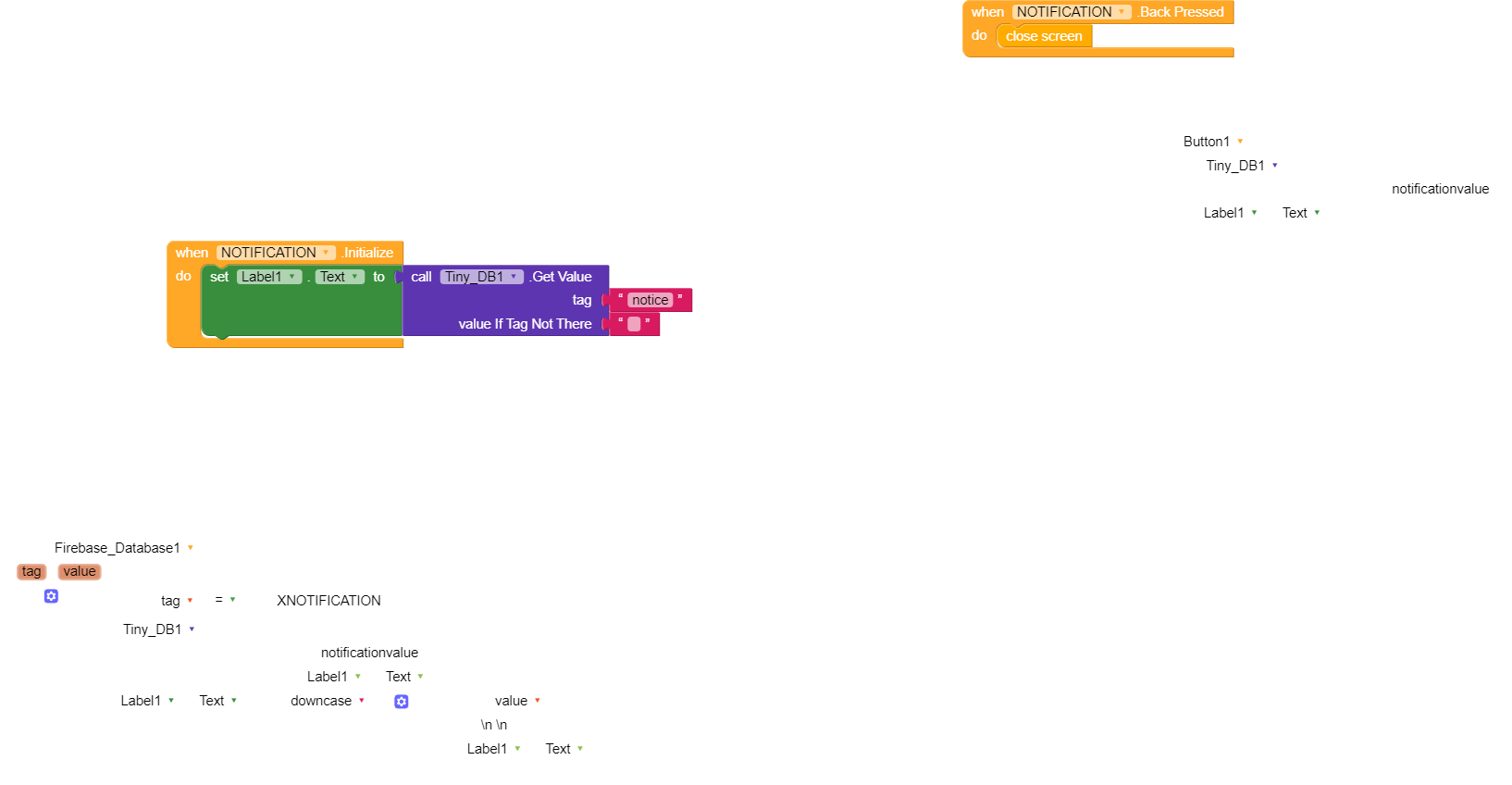Open the Firebase_Database1 component dropdown

[x=124, y=548]
